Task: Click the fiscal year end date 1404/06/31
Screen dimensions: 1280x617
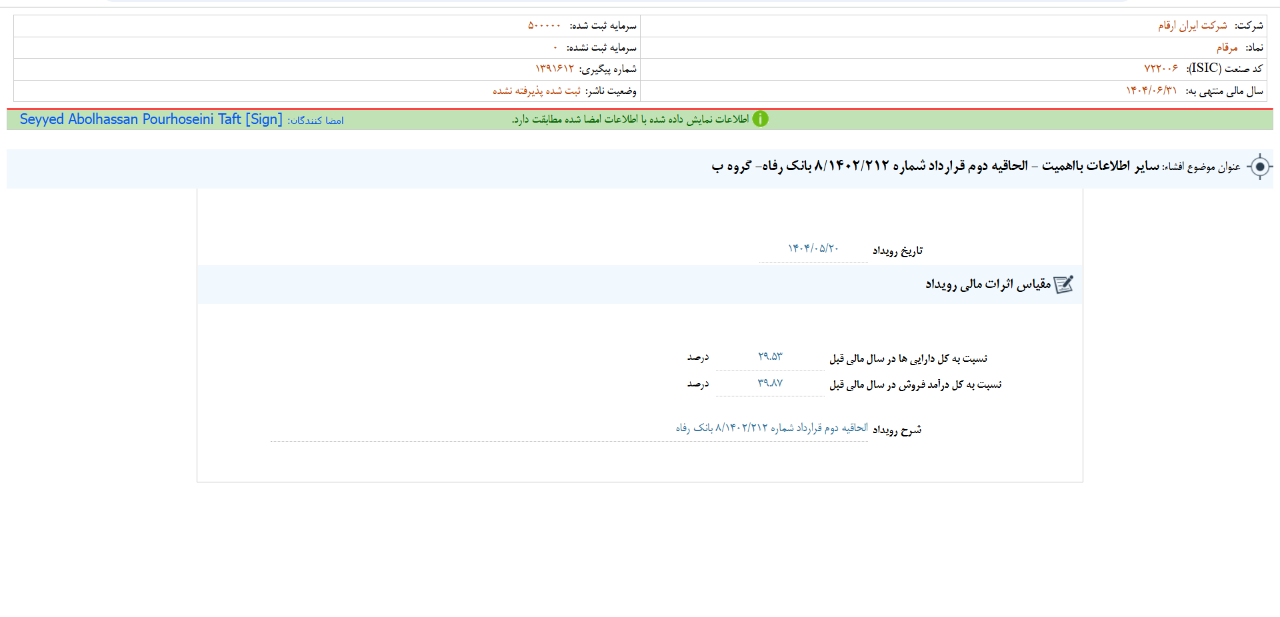Action: tap(1151, 91)
